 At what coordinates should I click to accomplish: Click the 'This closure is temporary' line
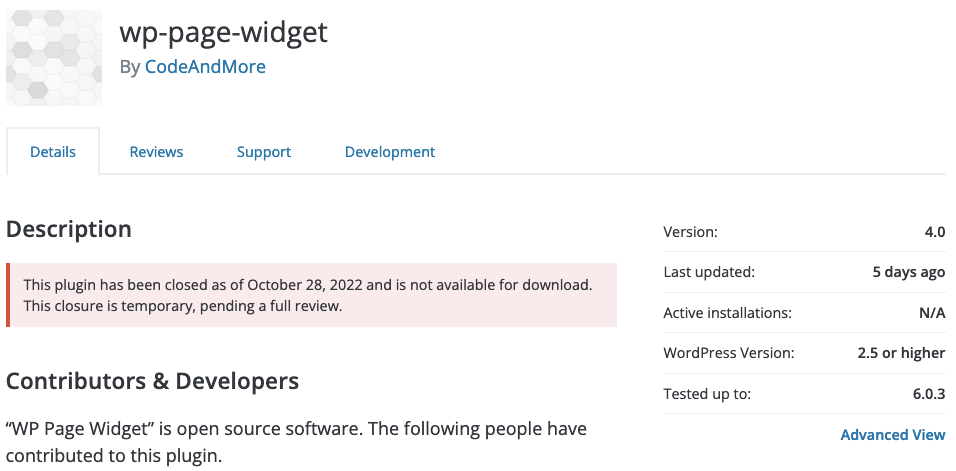[x=183, y=305]
